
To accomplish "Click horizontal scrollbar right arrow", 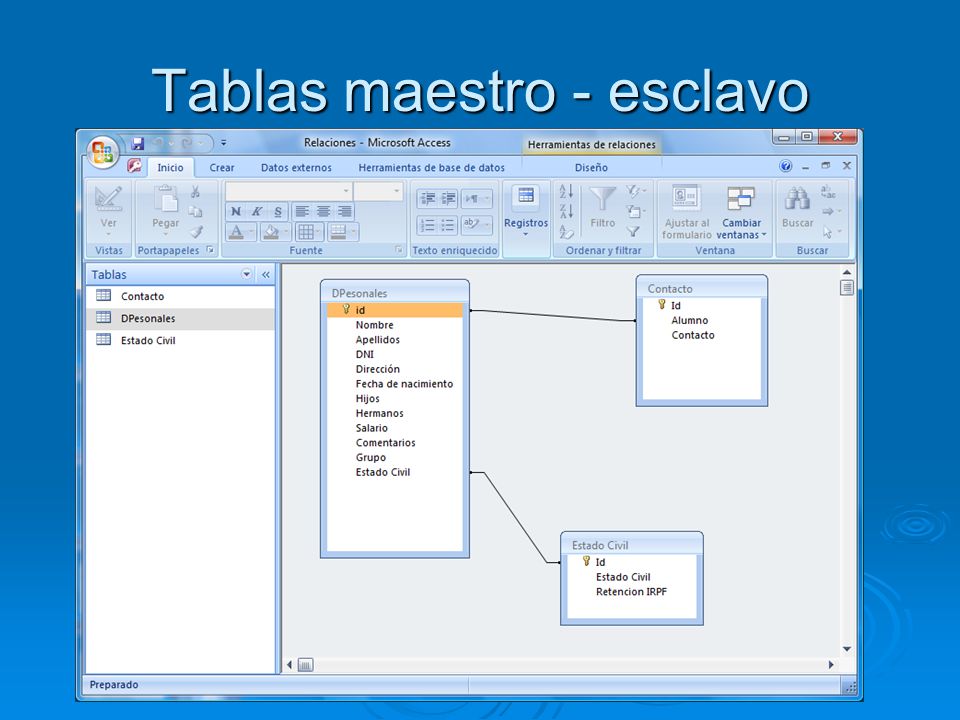I will click(831, 665).
